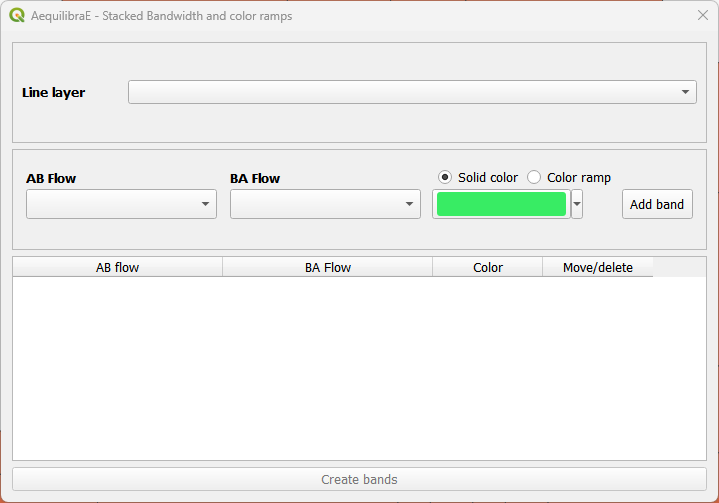Viewport: 719px width, 503px height.
Task: Click the QGIS logo in title bar
Action: click(x=17, y=16)
